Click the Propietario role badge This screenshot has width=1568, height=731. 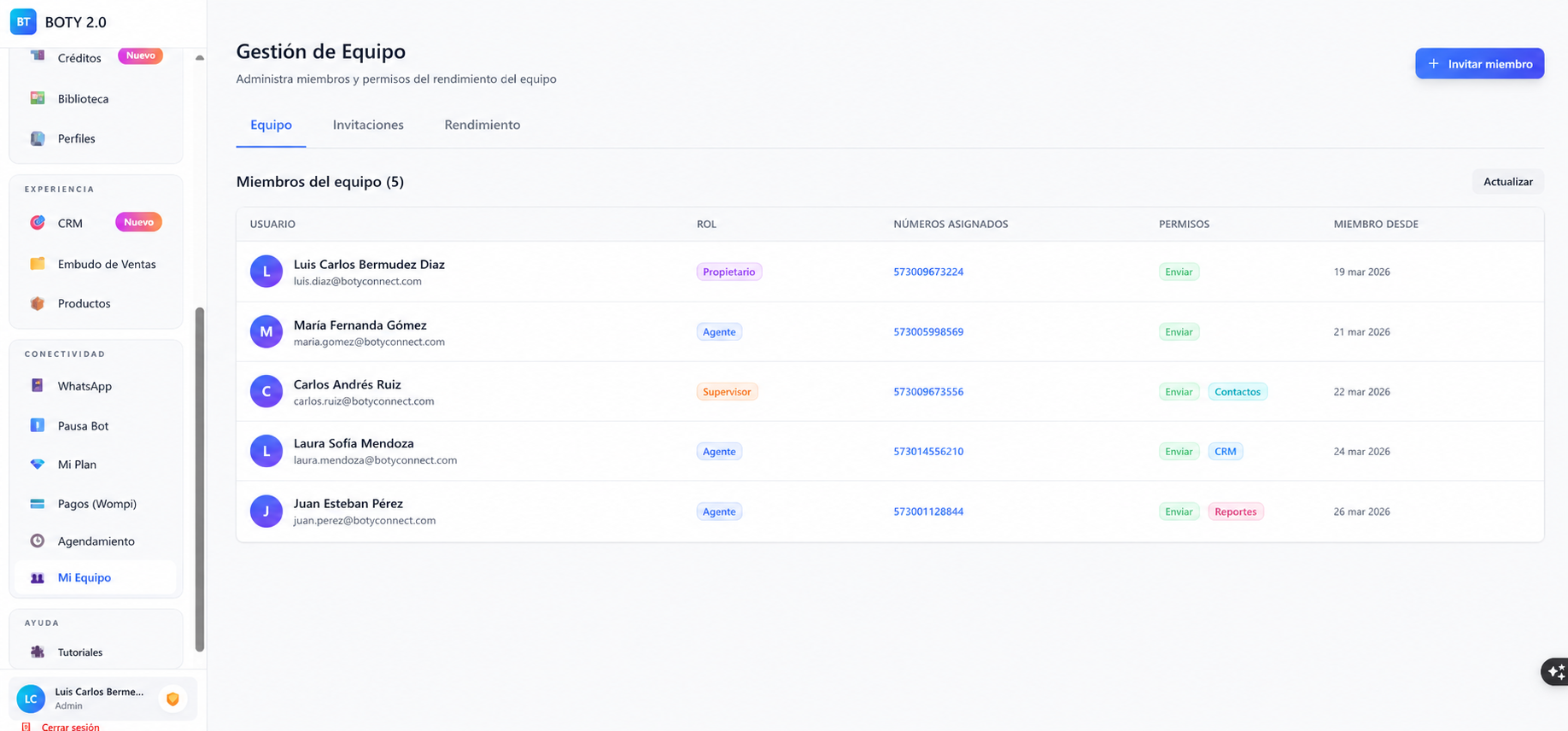pos(729,272)
